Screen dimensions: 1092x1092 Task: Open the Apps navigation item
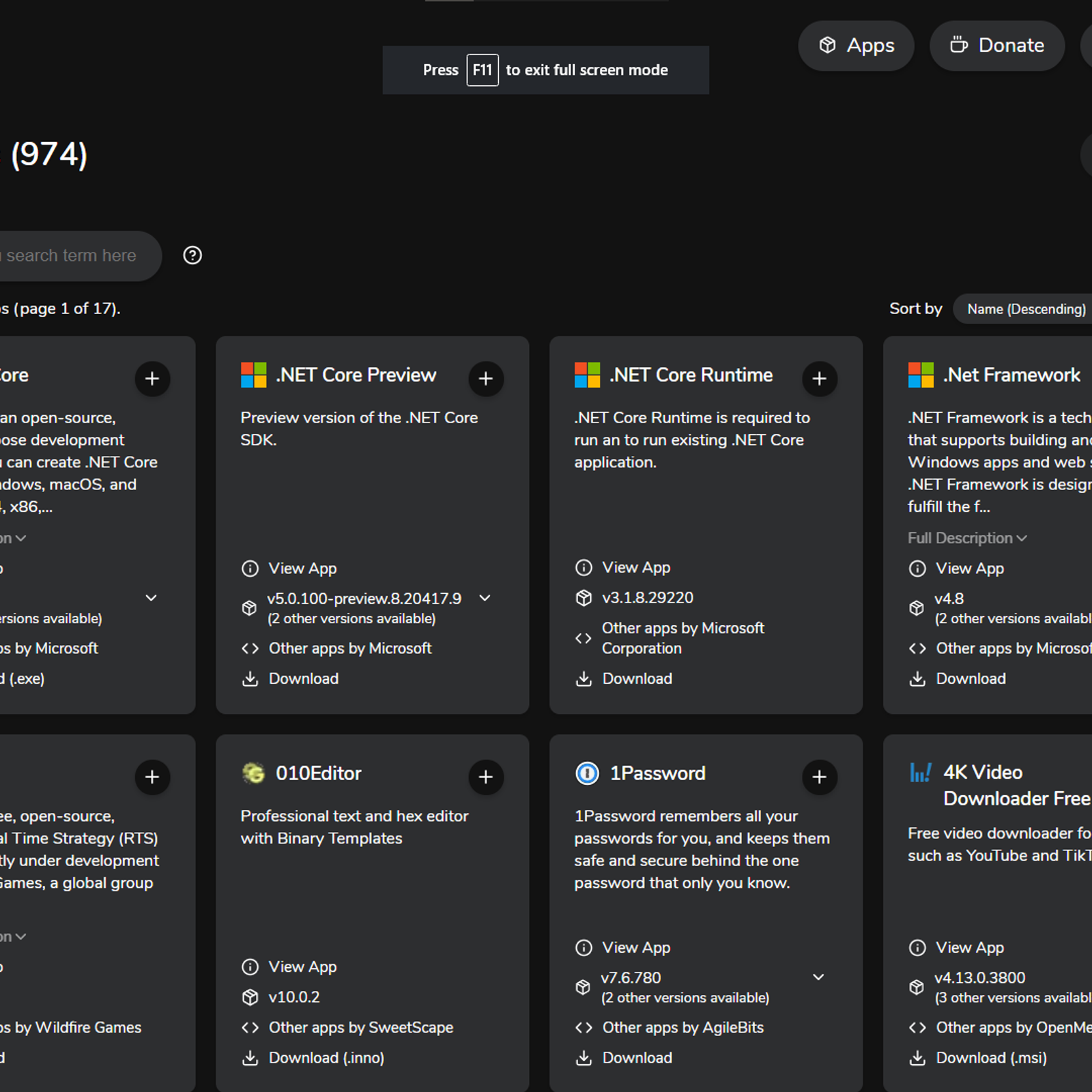coord(856,46)
